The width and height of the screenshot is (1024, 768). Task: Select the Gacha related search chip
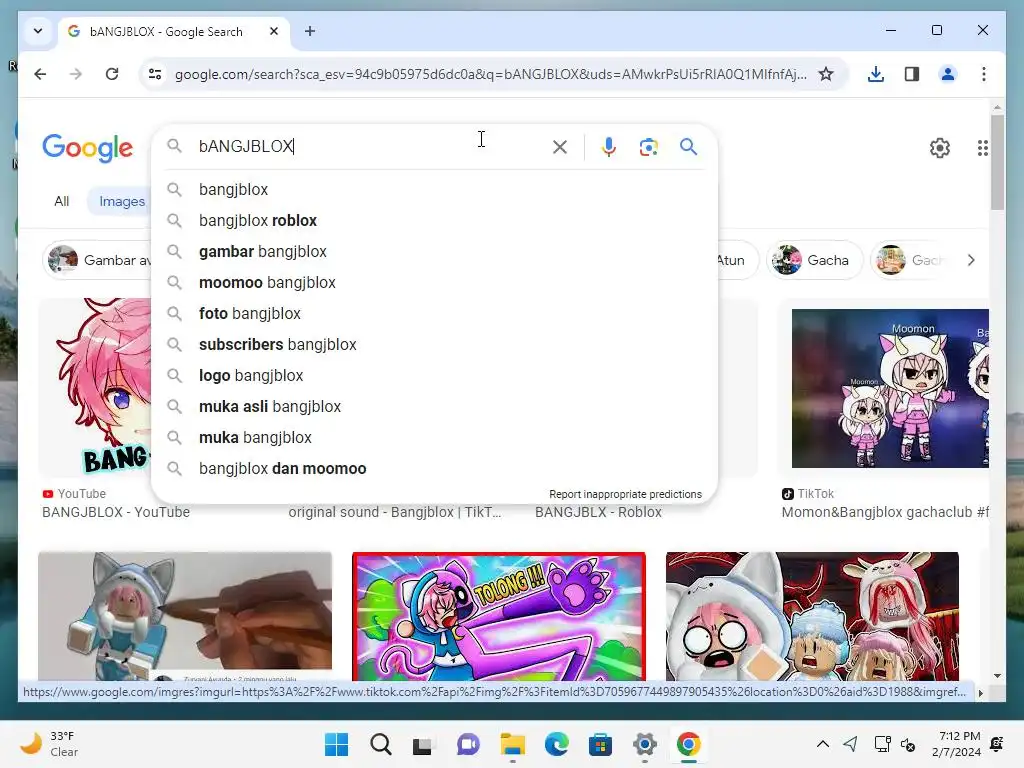pyautogui.click(x=815, y=260)
